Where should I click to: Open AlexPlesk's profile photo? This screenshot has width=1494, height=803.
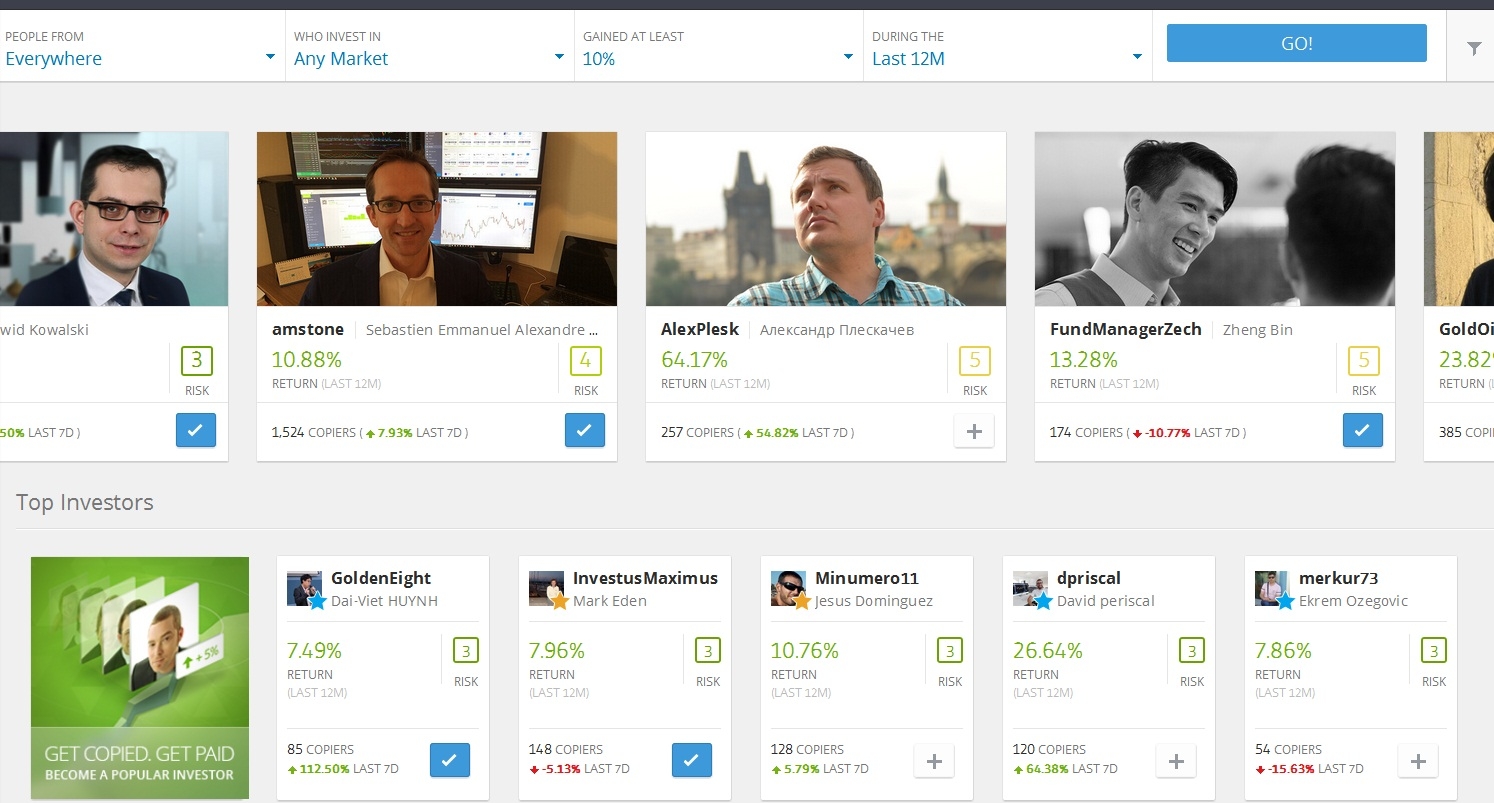click(x=826, y=219)
